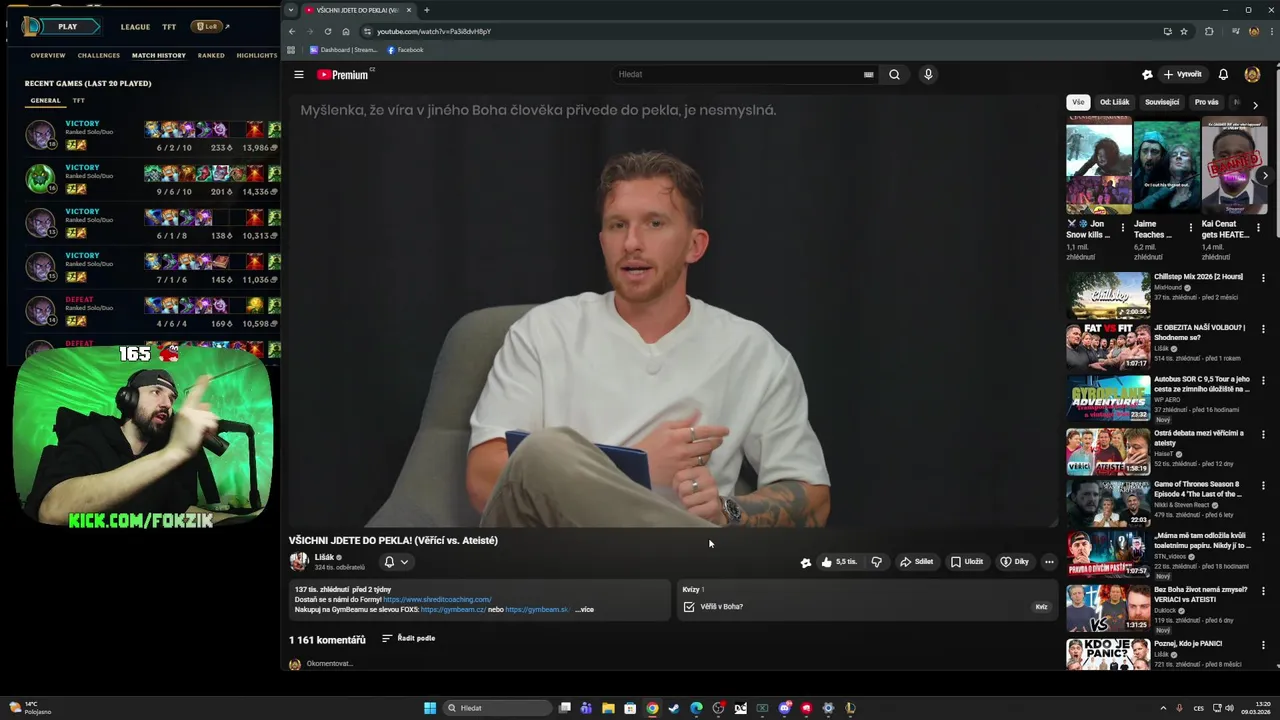Open Chrome home page button
1280x720 pixels.
[346, 31]
